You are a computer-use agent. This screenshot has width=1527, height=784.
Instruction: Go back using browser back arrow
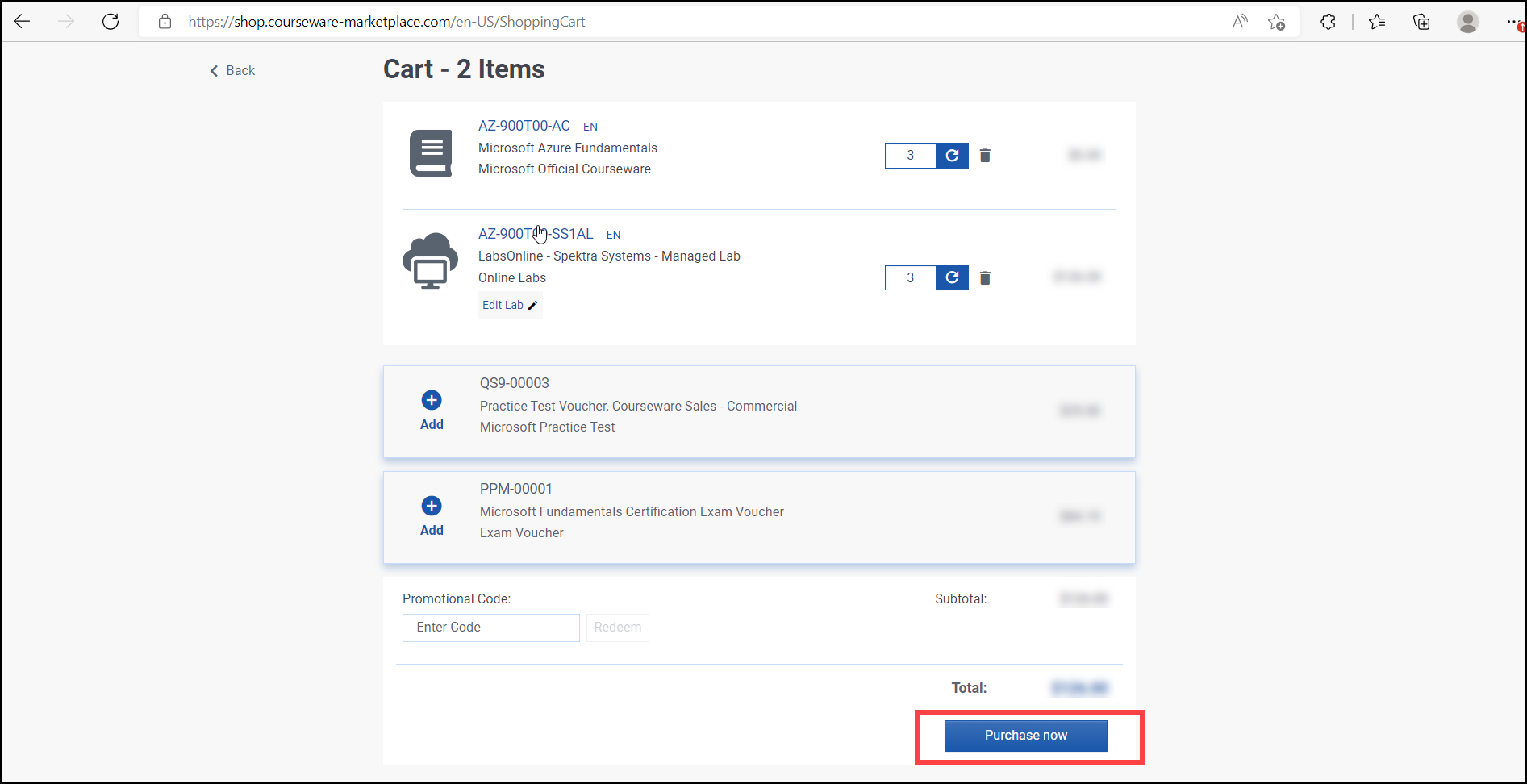click(x=22, y=22)
